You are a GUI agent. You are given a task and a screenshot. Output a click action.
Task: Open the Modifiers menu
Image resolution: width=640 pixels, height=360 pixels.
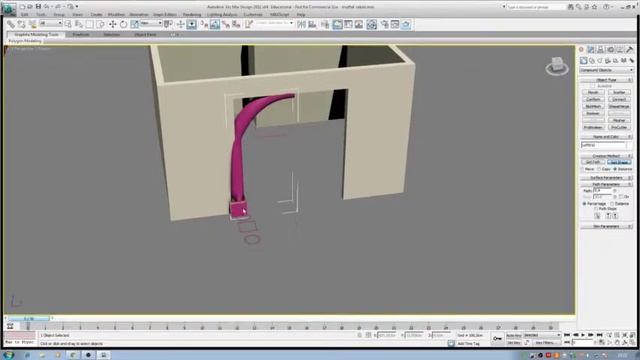[116, 14]
